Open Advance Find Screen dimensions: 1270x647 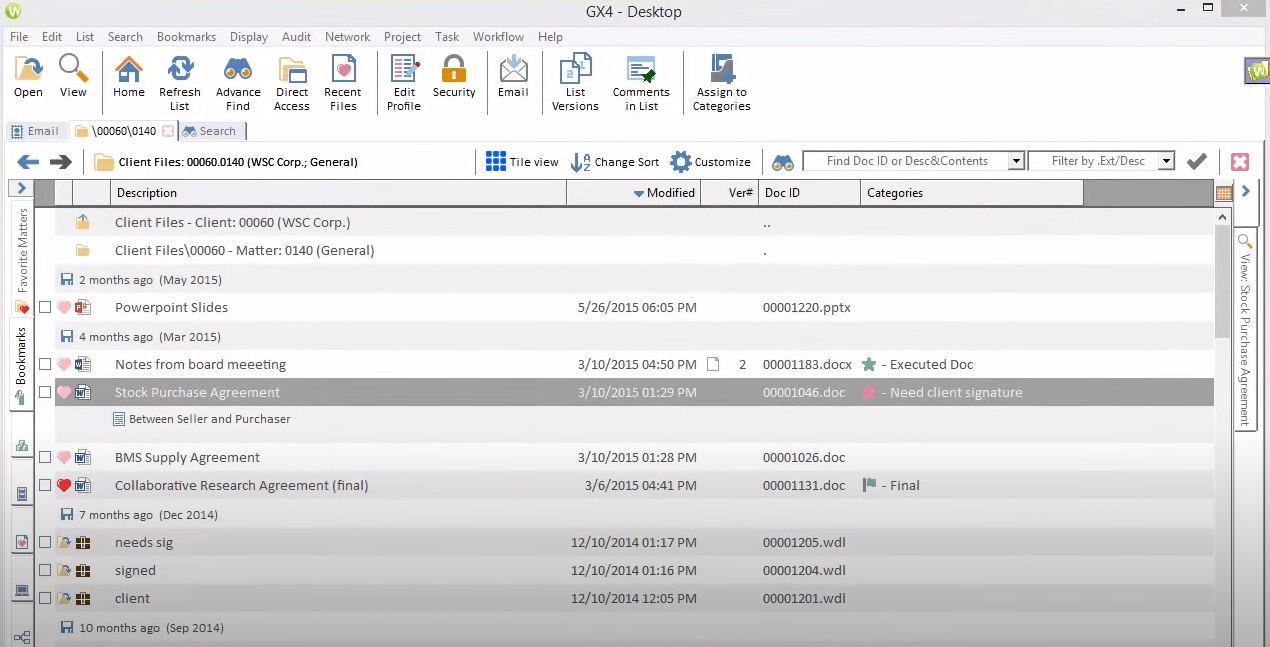238,82
